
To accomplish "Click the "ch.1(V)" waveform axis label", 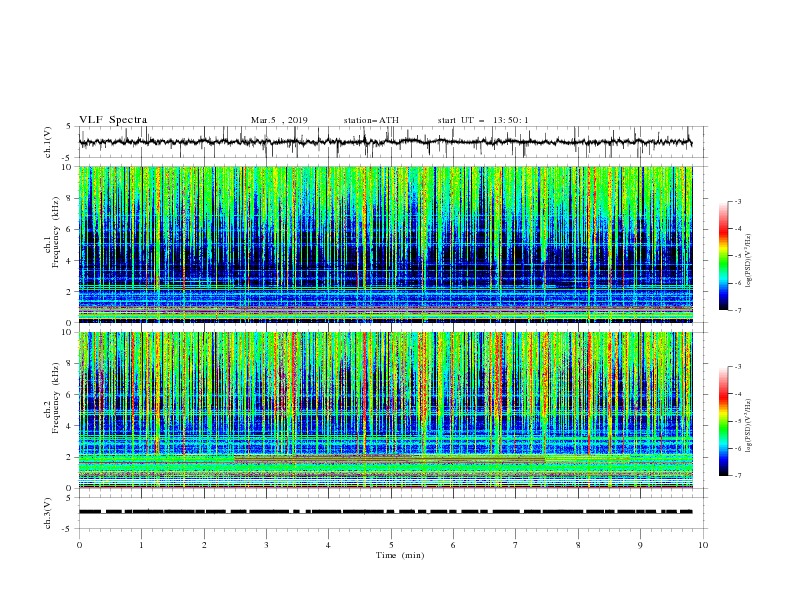I will [48, 142].
